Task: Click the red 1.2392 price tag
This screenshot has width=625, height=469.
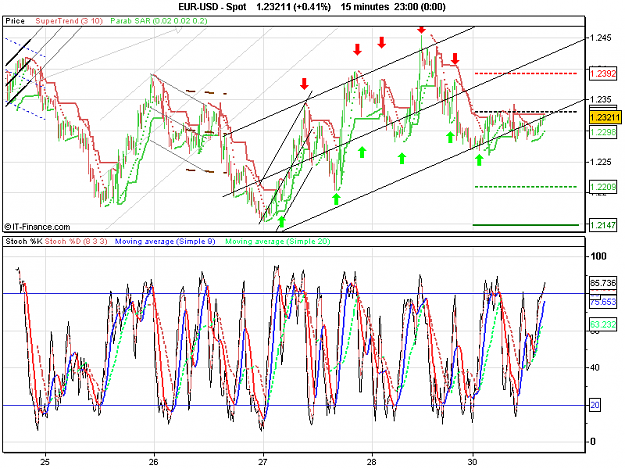Action: pyautogui.click(x=603, y=73)
